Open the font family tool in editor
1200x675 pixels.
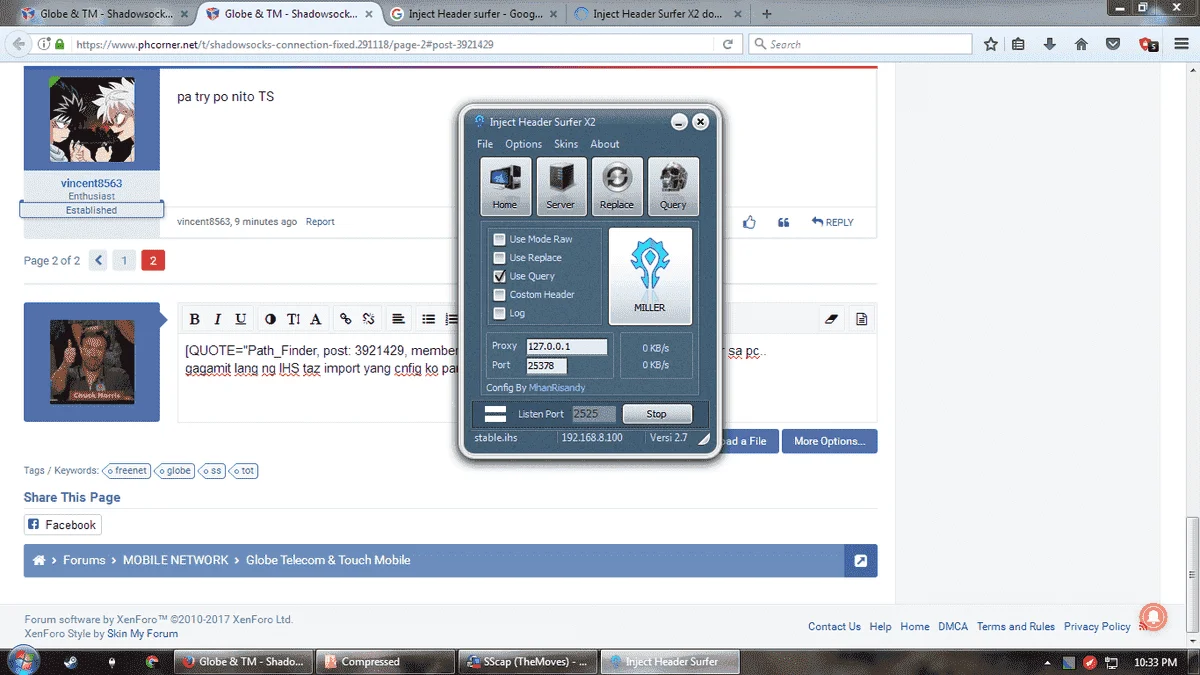[316, 319]
